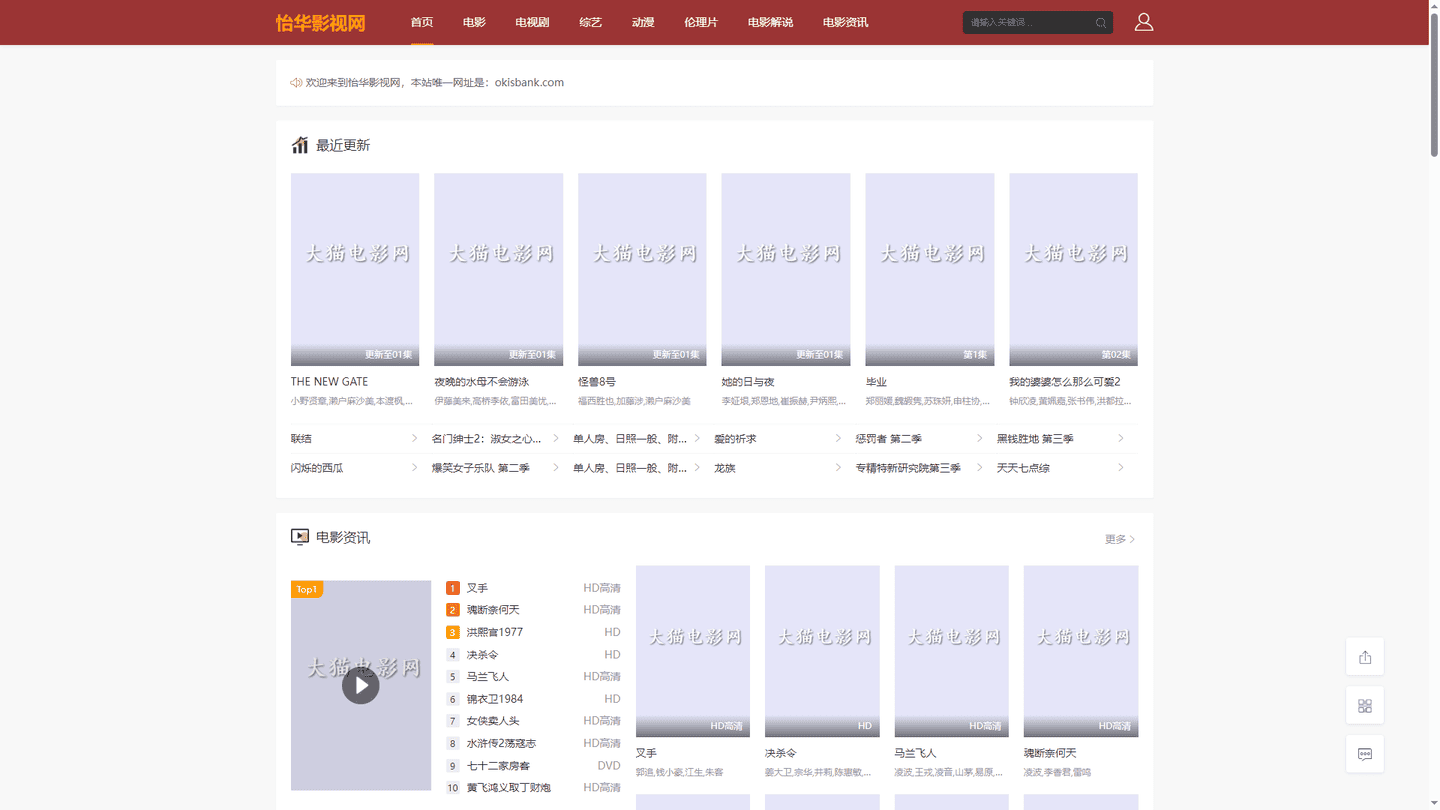Open the 夜晚的水母不会游泳 poster thumbnail
This screenshot has height=810, width=1440.
[x=498, y=269]
